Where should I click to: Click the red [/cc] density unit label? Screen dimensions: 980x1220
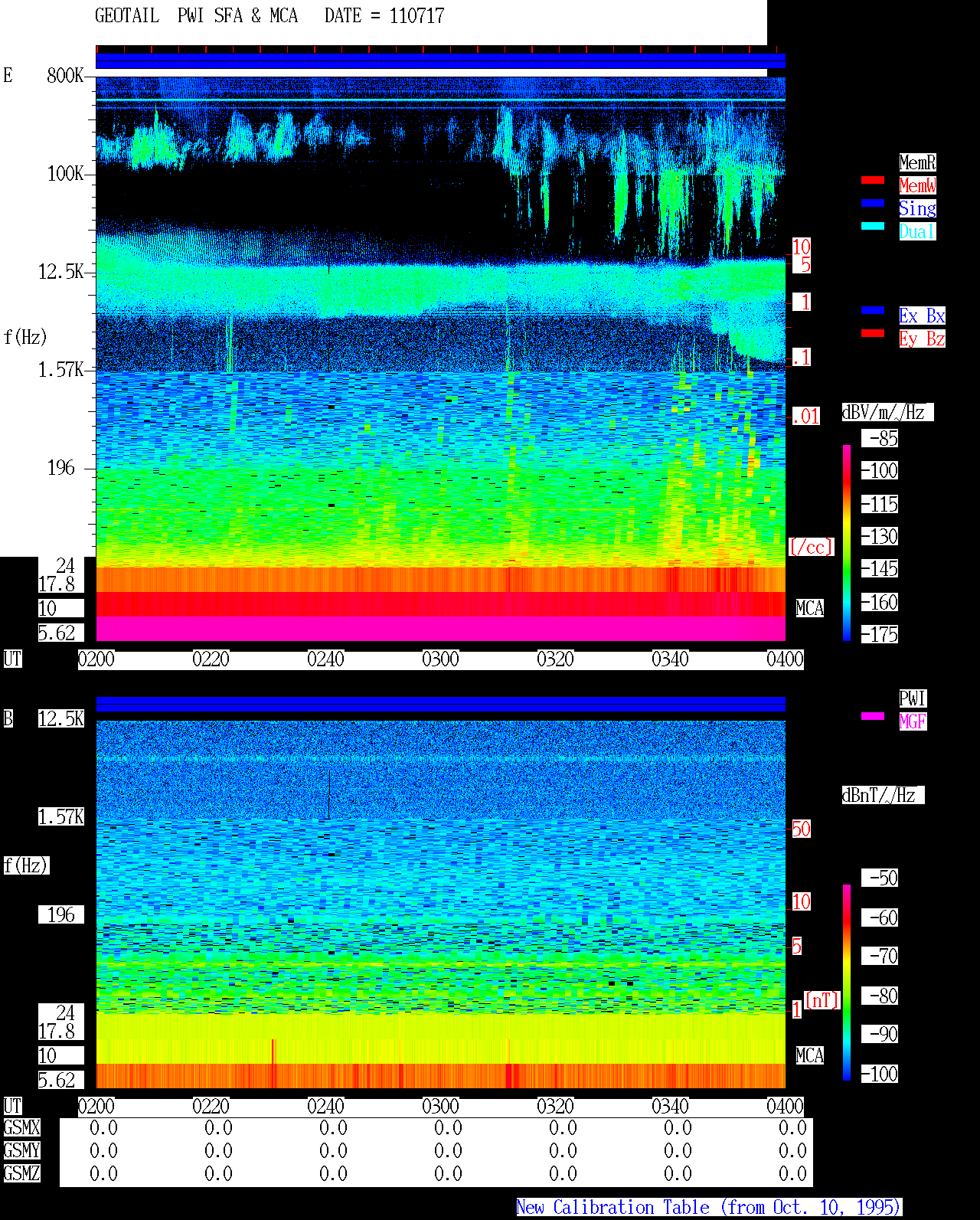point(811,548)
